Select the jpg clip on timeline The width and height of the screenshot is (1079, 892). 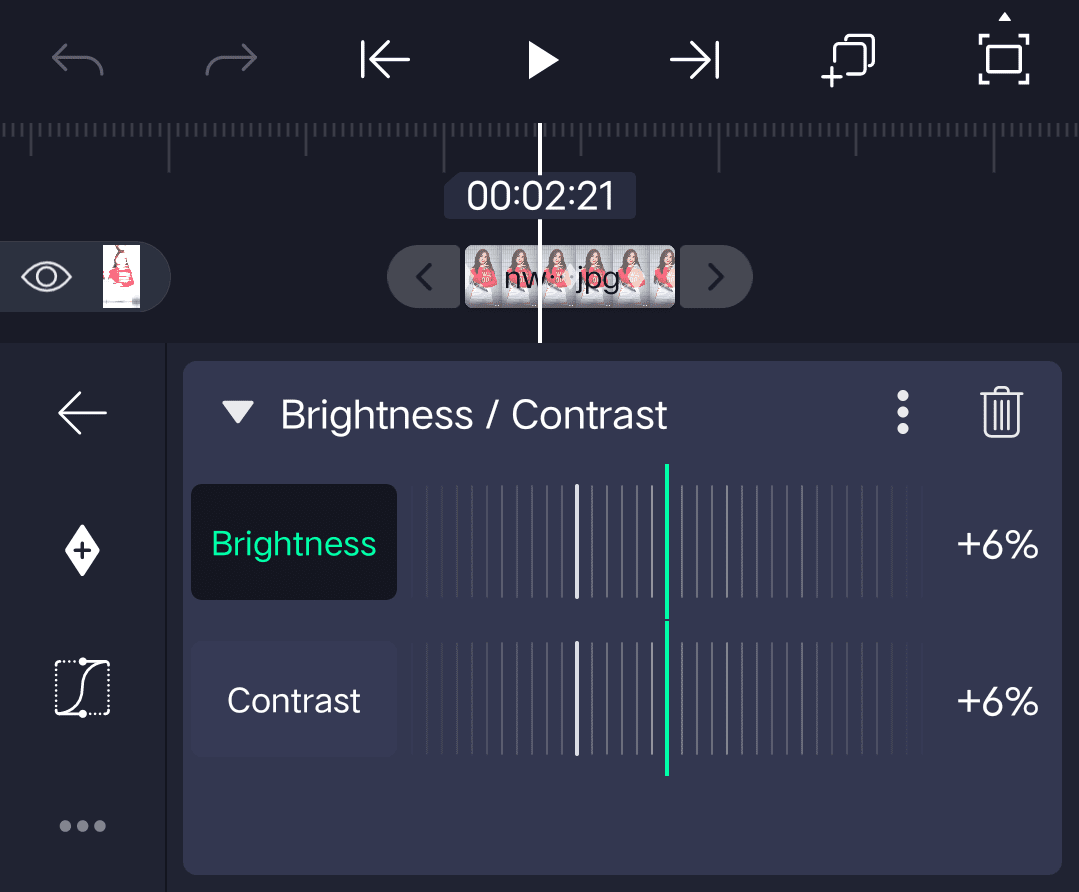[570, 277]
